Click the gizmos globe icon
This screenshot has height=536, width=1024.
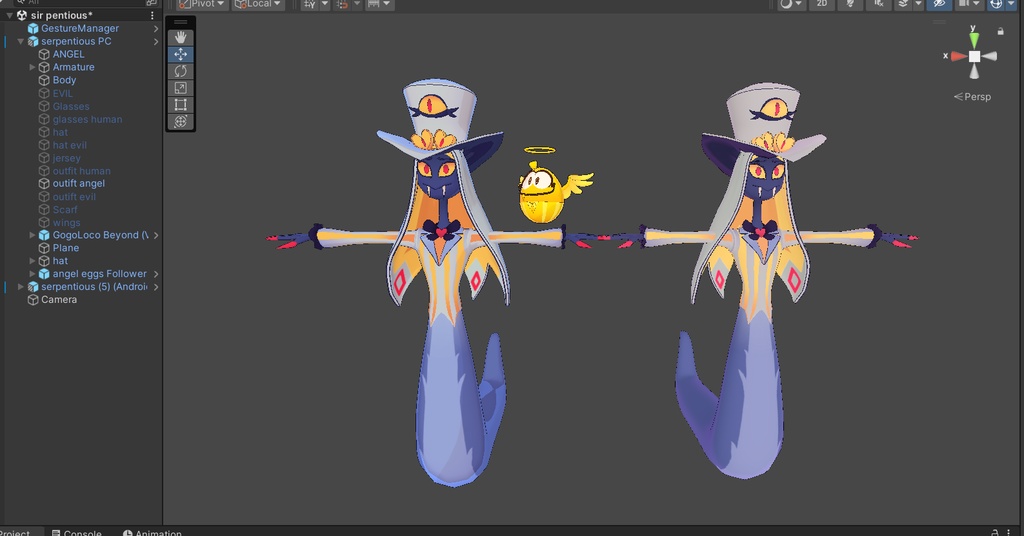click(x=997, y=4)
